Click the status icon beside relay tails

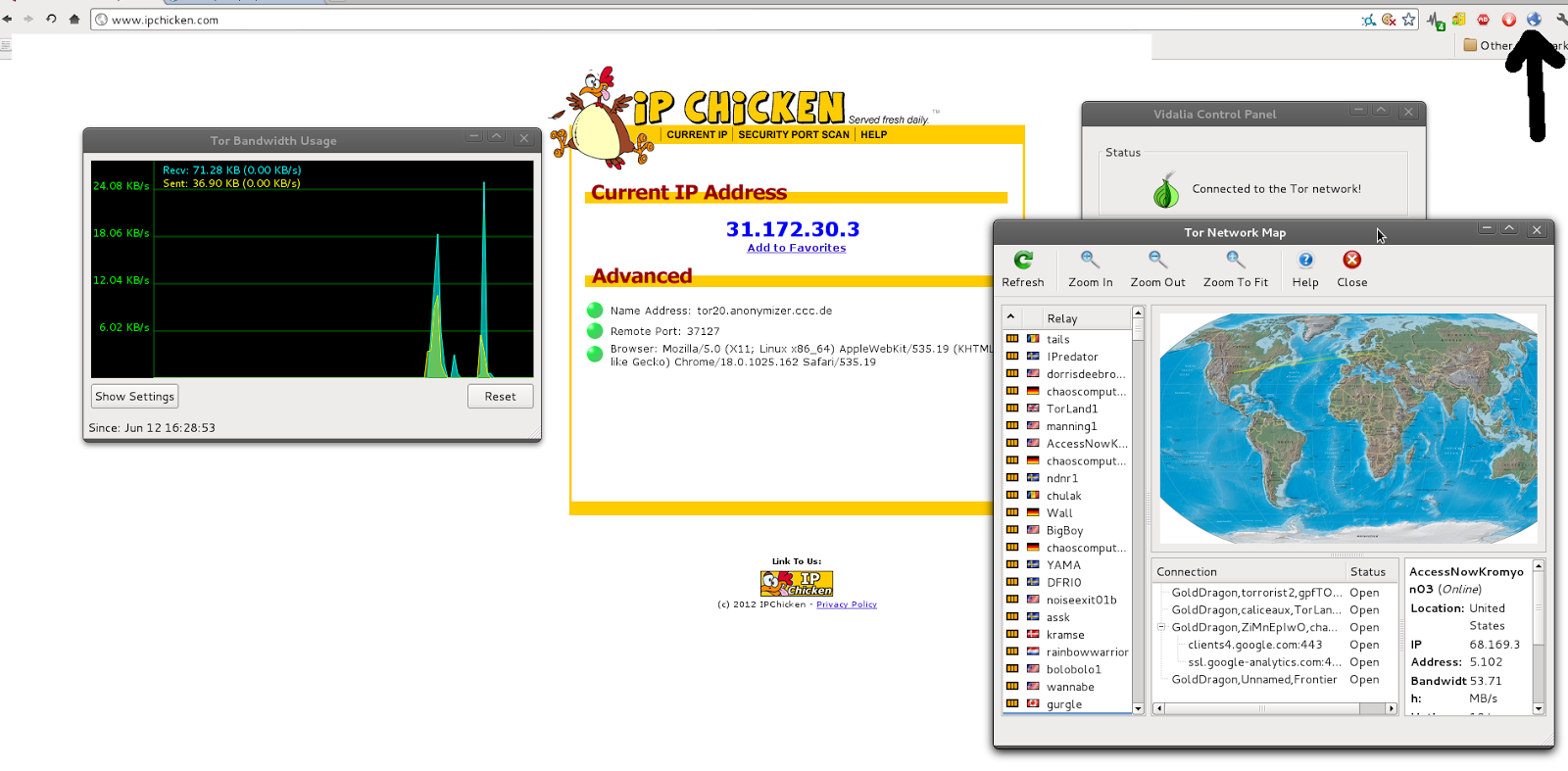pos(1012,339)
